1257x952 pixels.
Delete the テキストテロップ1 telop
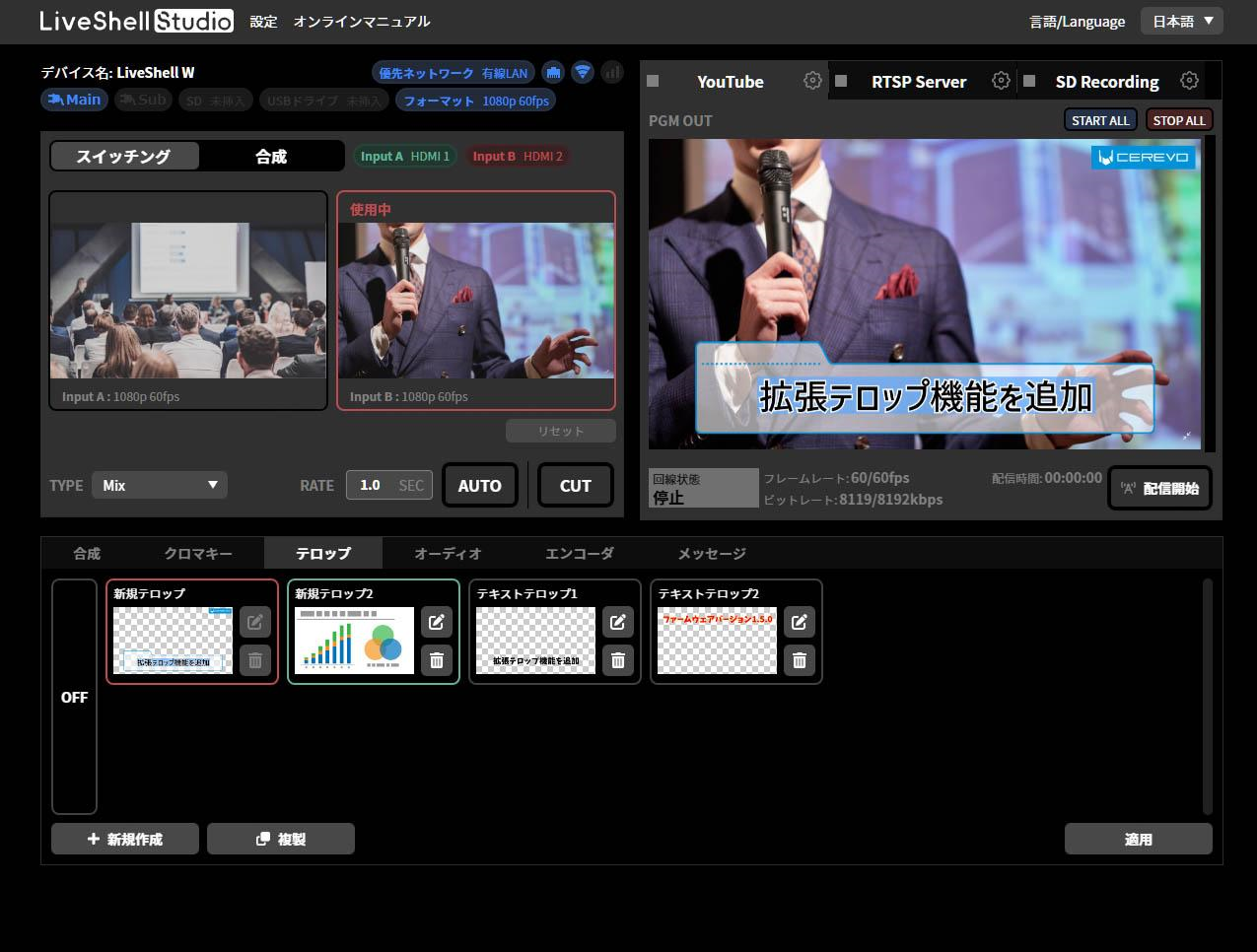coord(618,660)
